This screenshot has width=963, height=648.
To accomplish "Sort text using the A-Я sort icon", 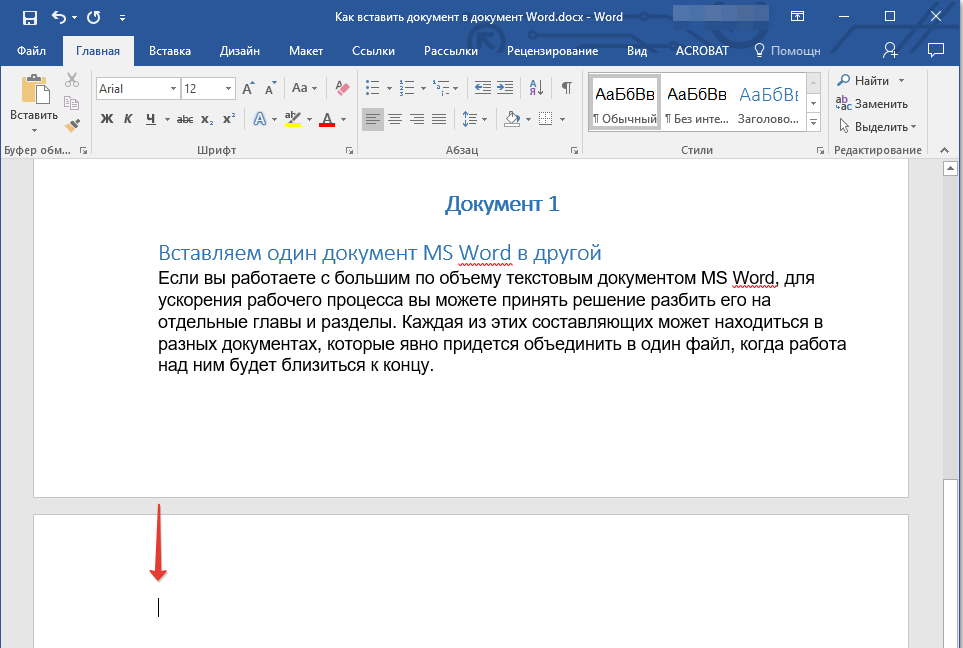I will point(535,88).
